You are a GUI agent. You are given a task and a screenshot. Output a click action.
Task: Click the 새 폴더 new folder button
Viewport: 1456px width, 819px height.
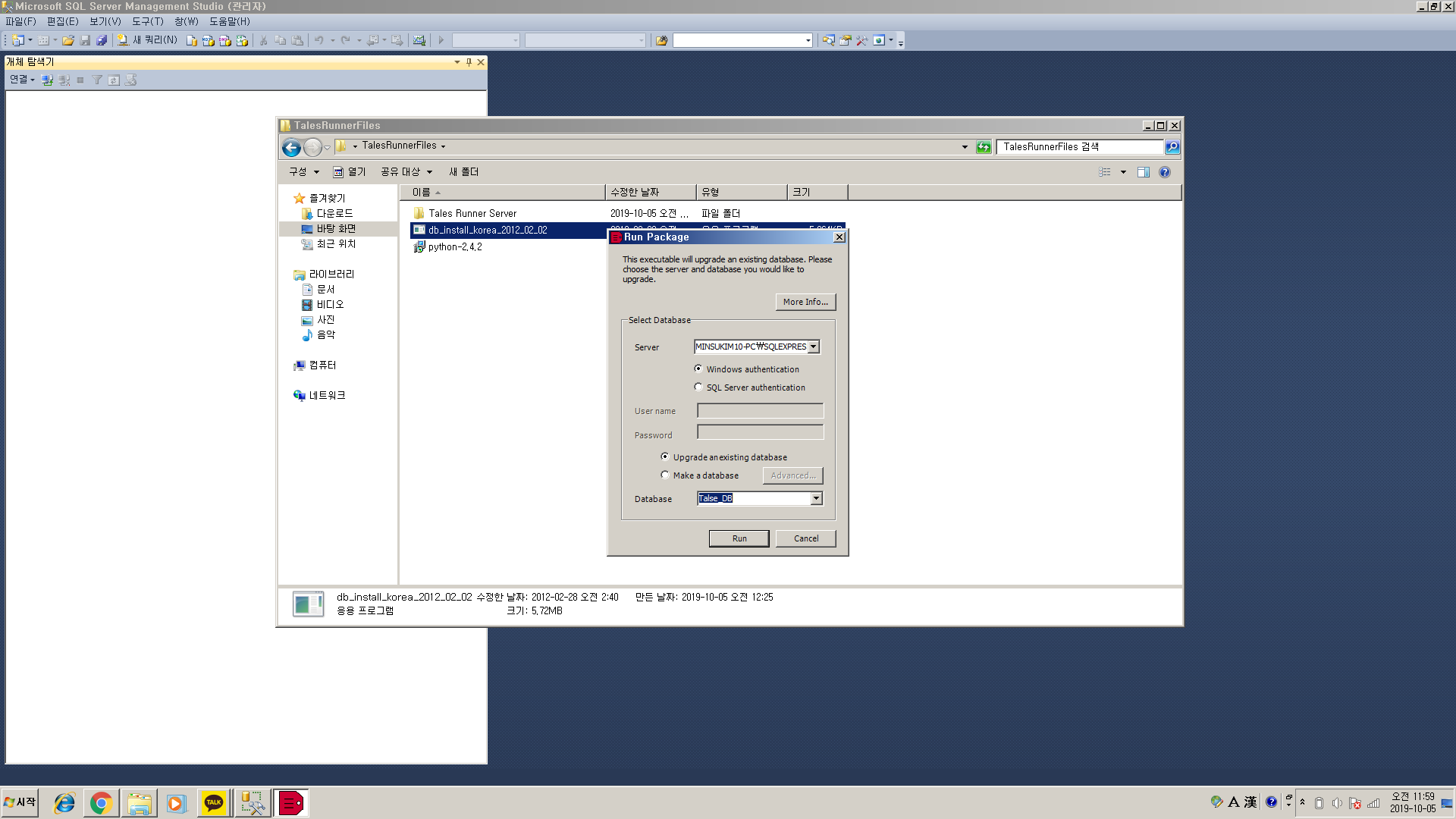(x=463, y=172)
